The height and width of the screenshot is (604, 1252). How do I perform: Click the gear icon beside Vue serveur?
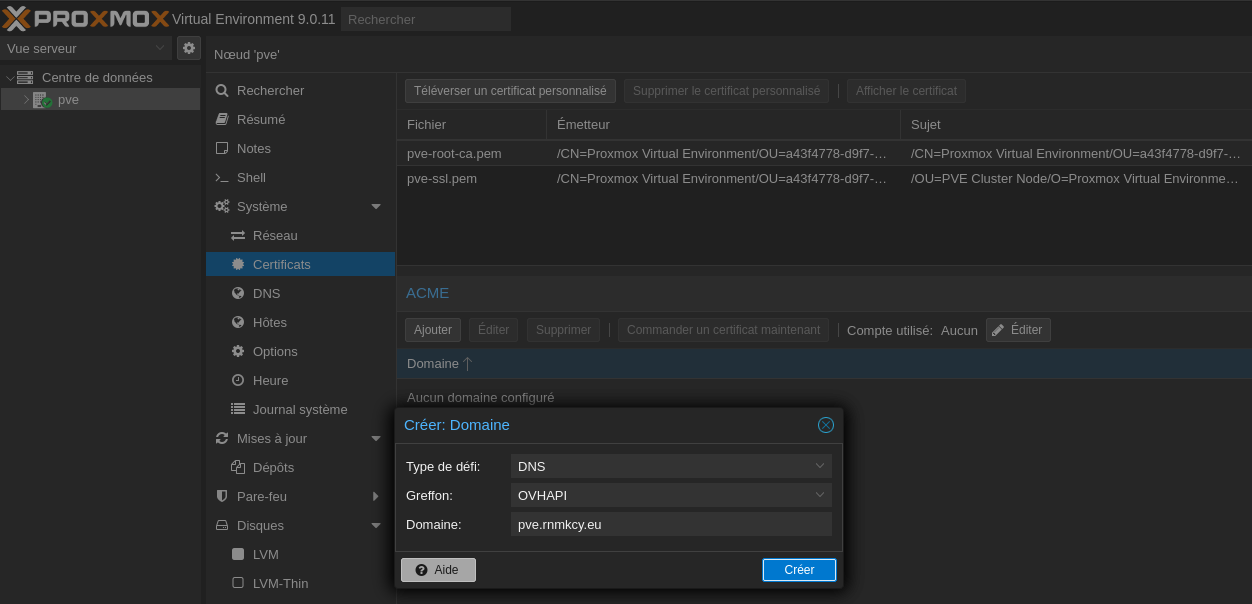[x=188, y=48]
